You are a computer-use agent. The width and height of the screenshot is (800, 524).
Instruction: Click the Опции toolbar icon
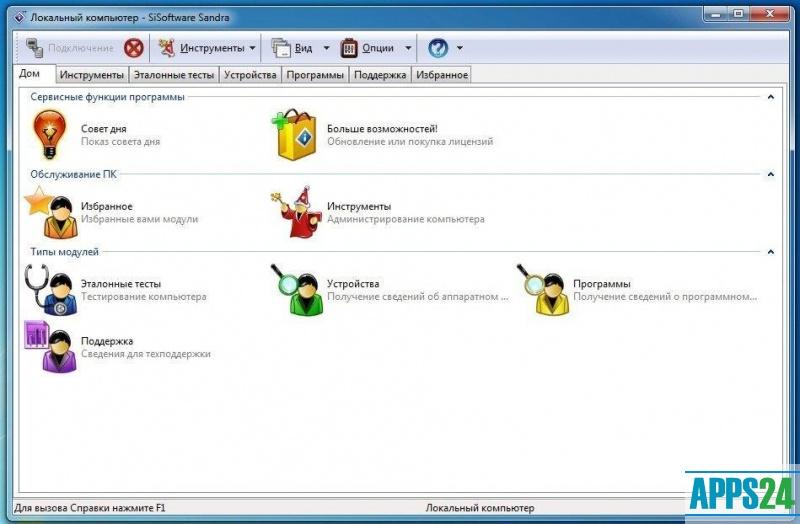point(349,48)
